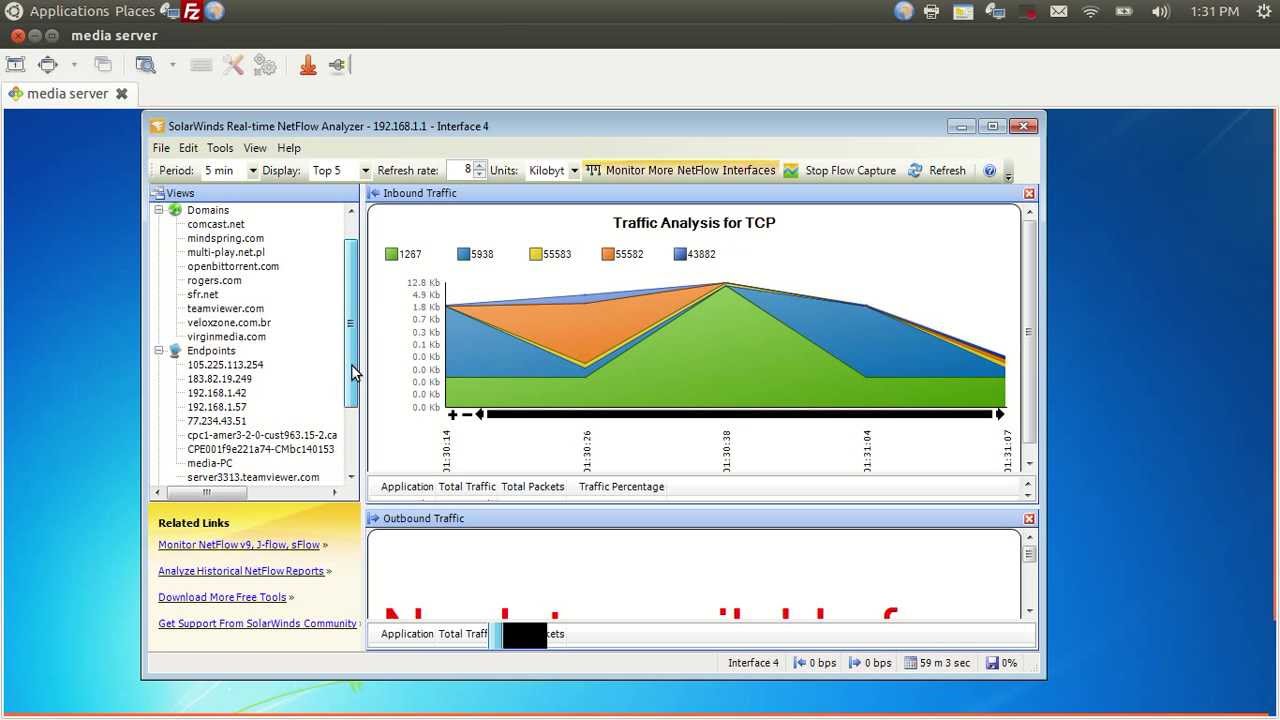Click the magnifier screenshot toolbar icon

click(x=146, y=65)
